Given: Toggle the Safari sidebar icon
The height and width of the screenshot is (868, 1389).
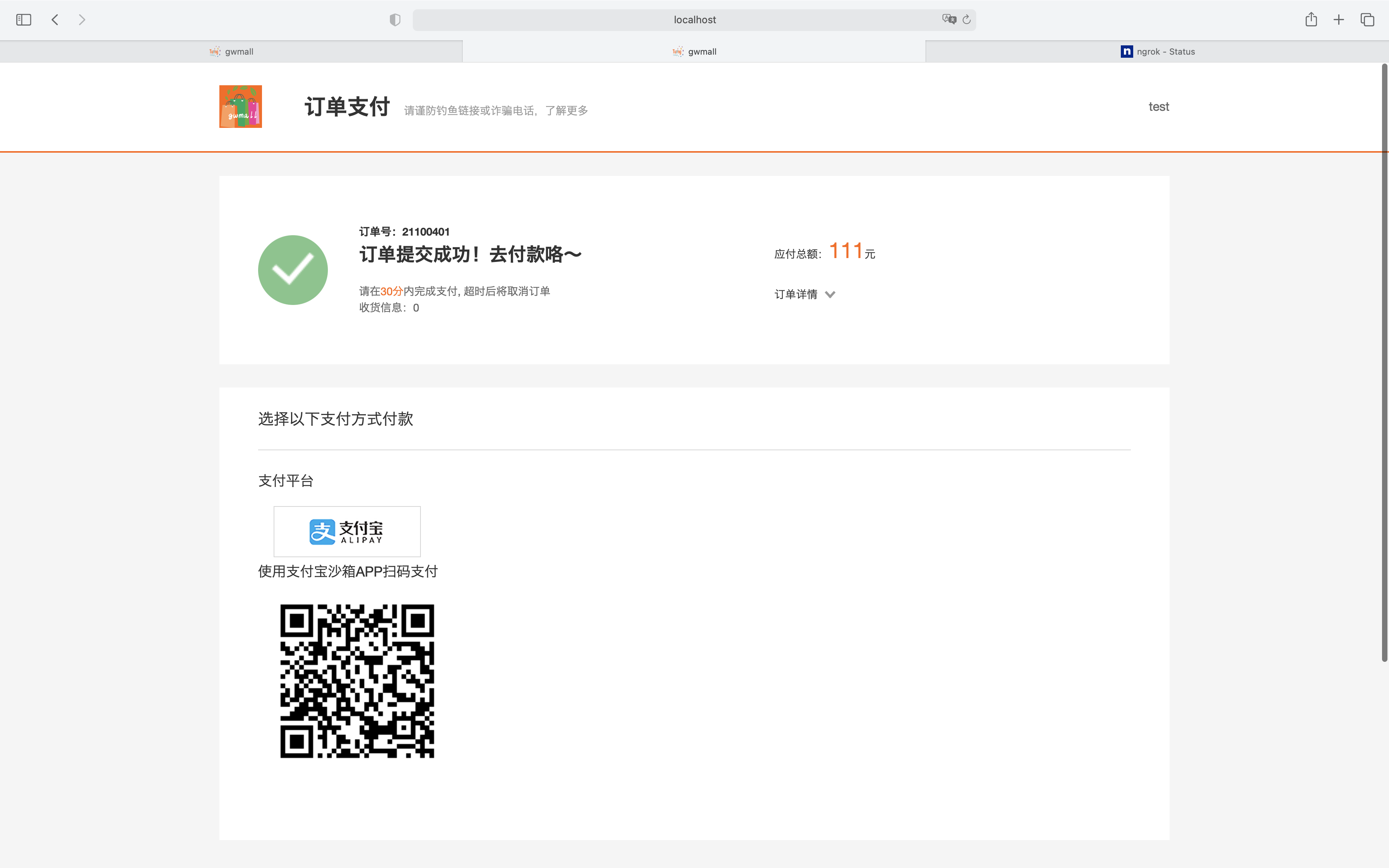Looking at the screenshot, I should point(24,19).
